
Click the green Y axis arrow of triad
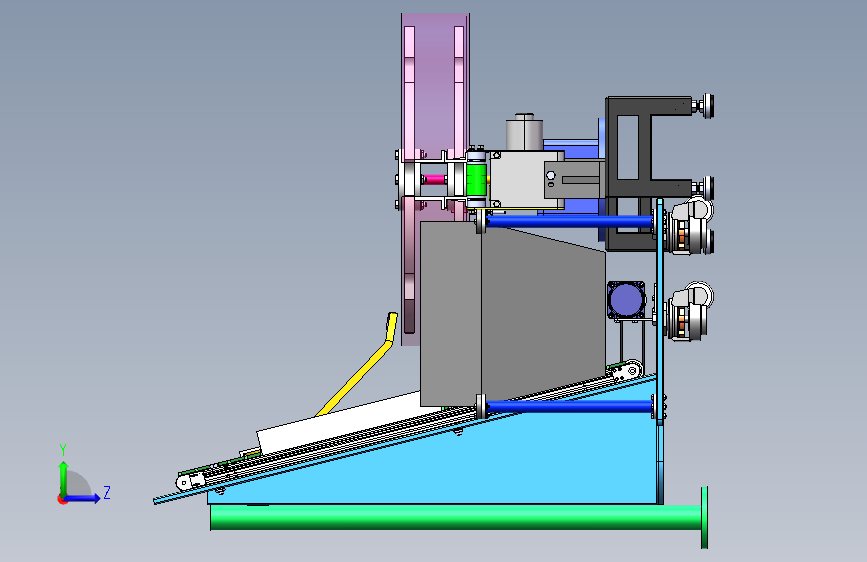[x=64, y=477]
